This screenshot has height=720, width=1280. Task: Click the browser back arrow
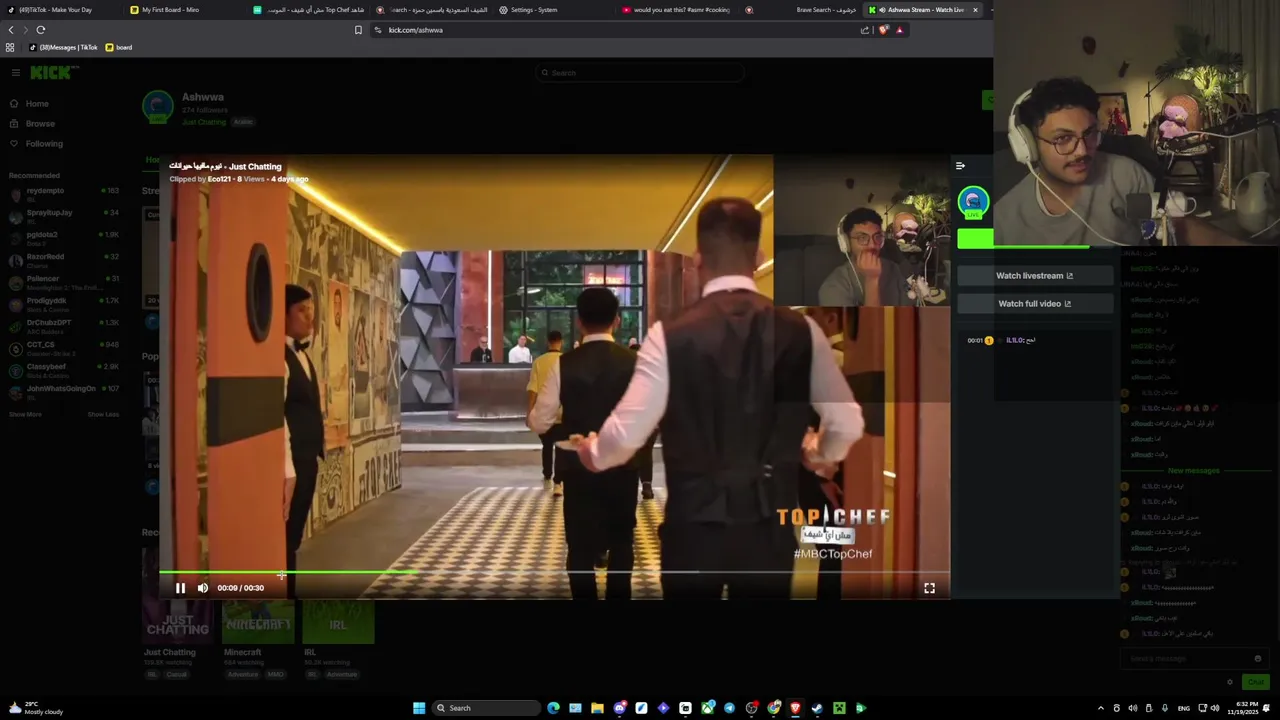click(11, 30)
